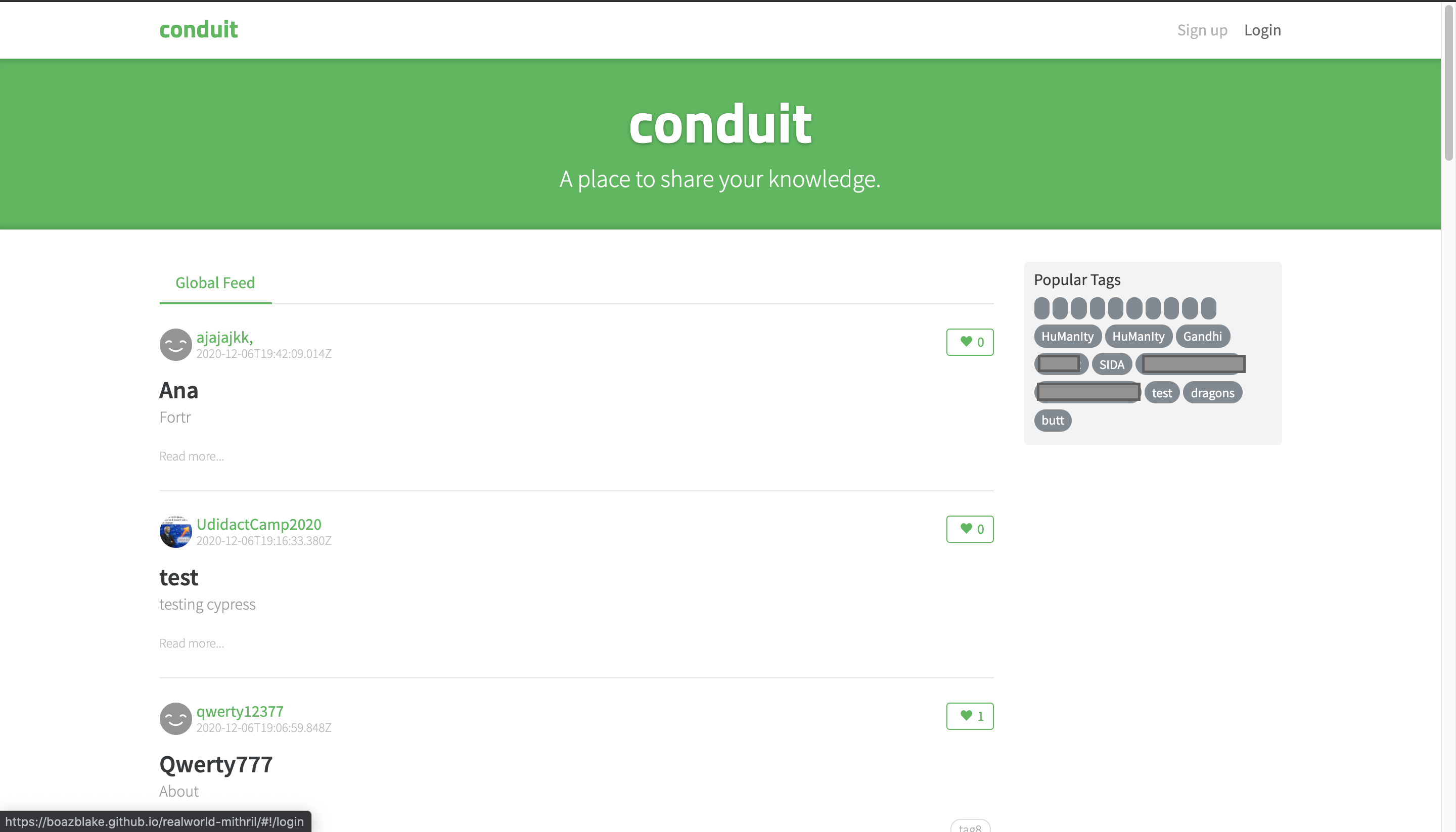Screen dimensions: 1456x832
Task: Open the Sign up page
Action: point(1202,30)
